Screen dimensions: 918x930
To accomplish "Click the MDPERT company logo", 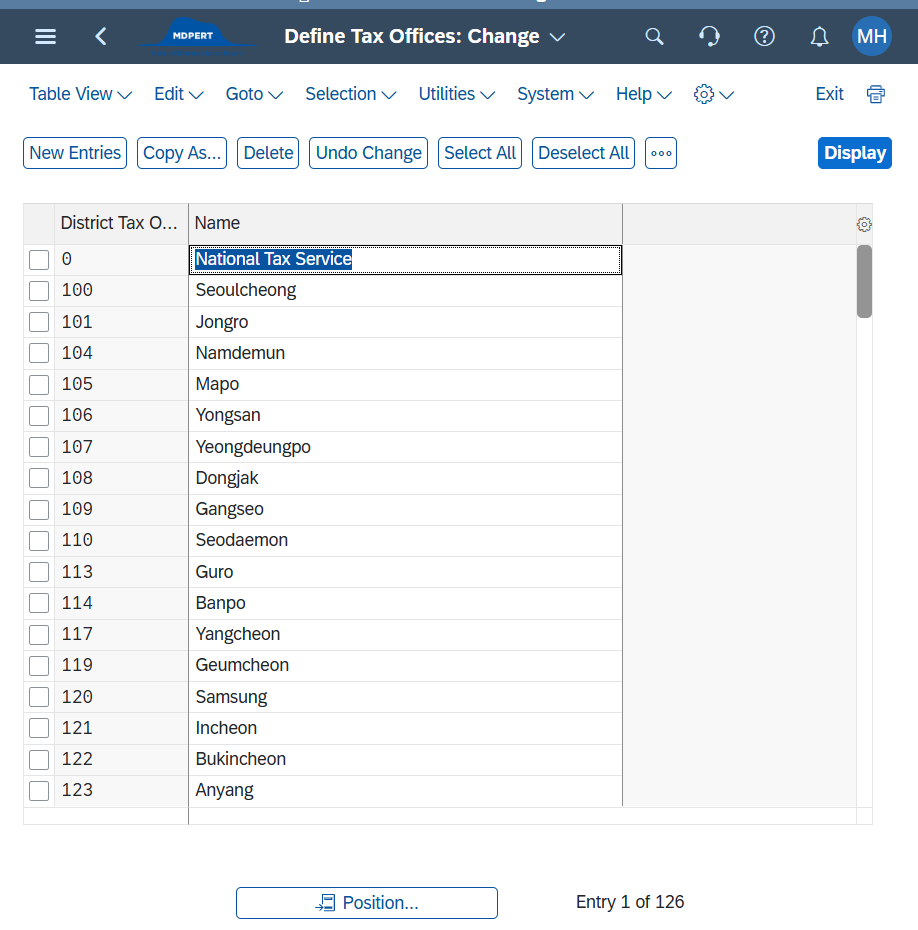I will [198, 37].
